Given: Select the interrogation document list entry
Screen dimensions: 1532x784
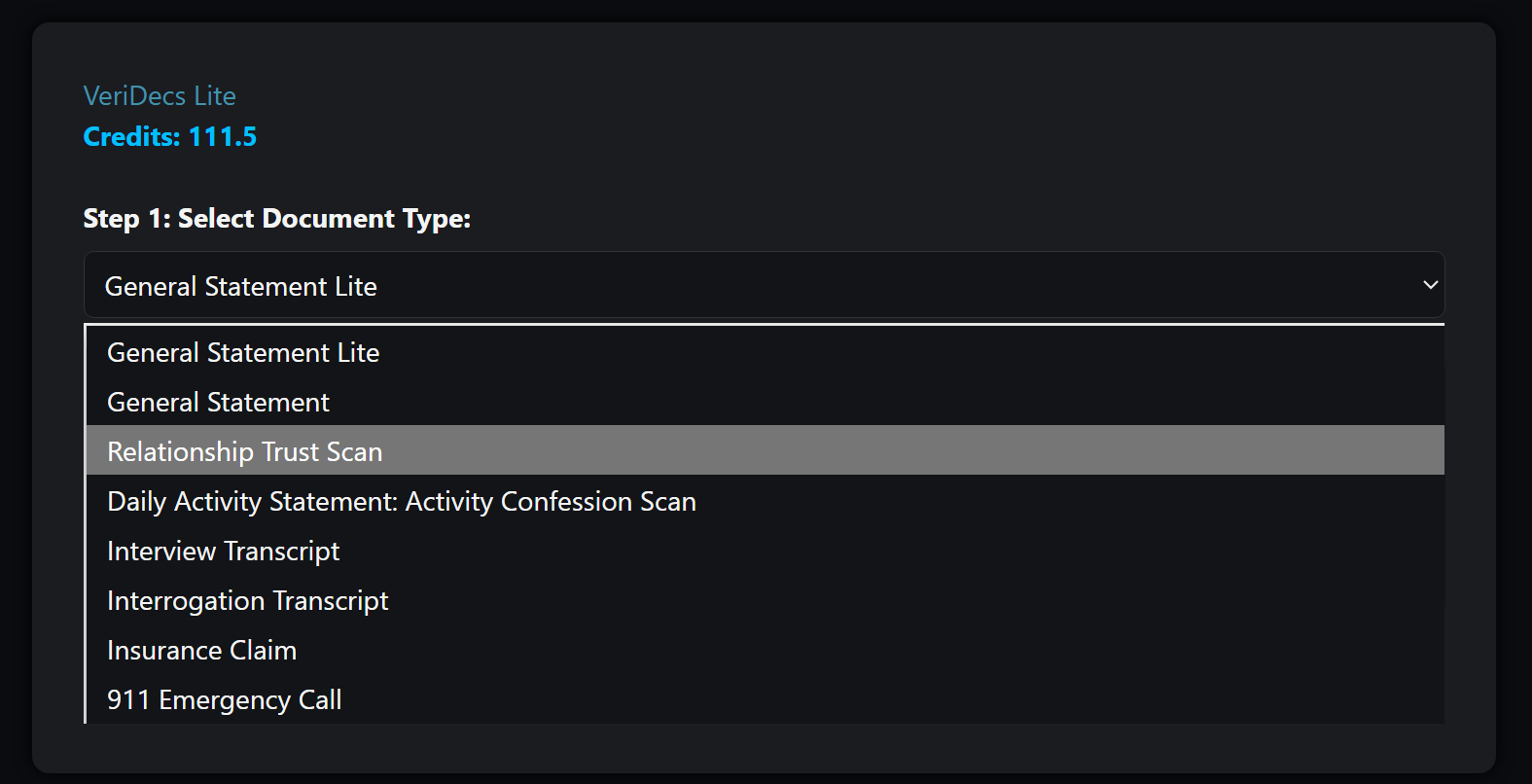Looking at the screenshot, I should [247, 600].
